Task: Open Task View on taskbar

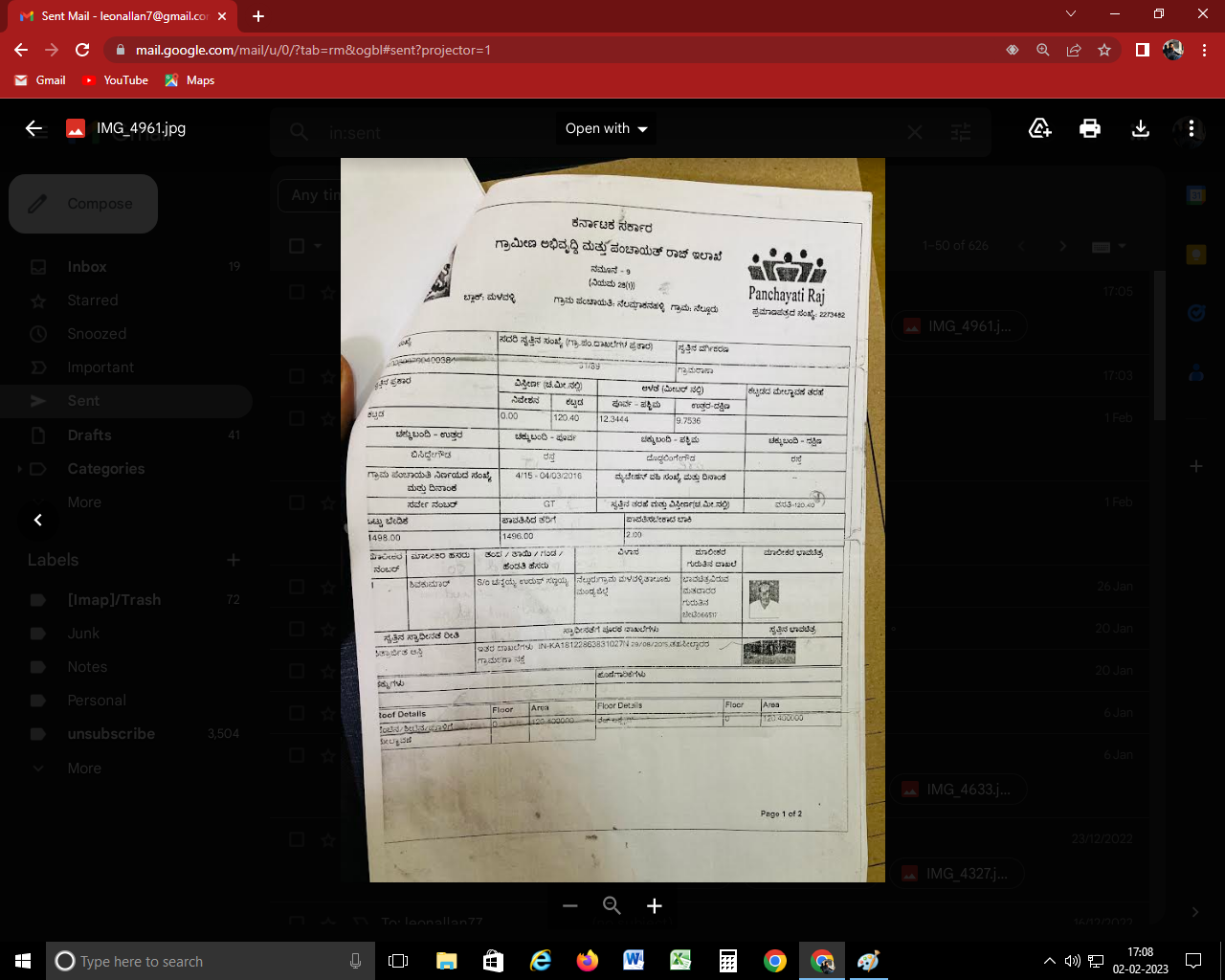Action: [x=398, y=961]
